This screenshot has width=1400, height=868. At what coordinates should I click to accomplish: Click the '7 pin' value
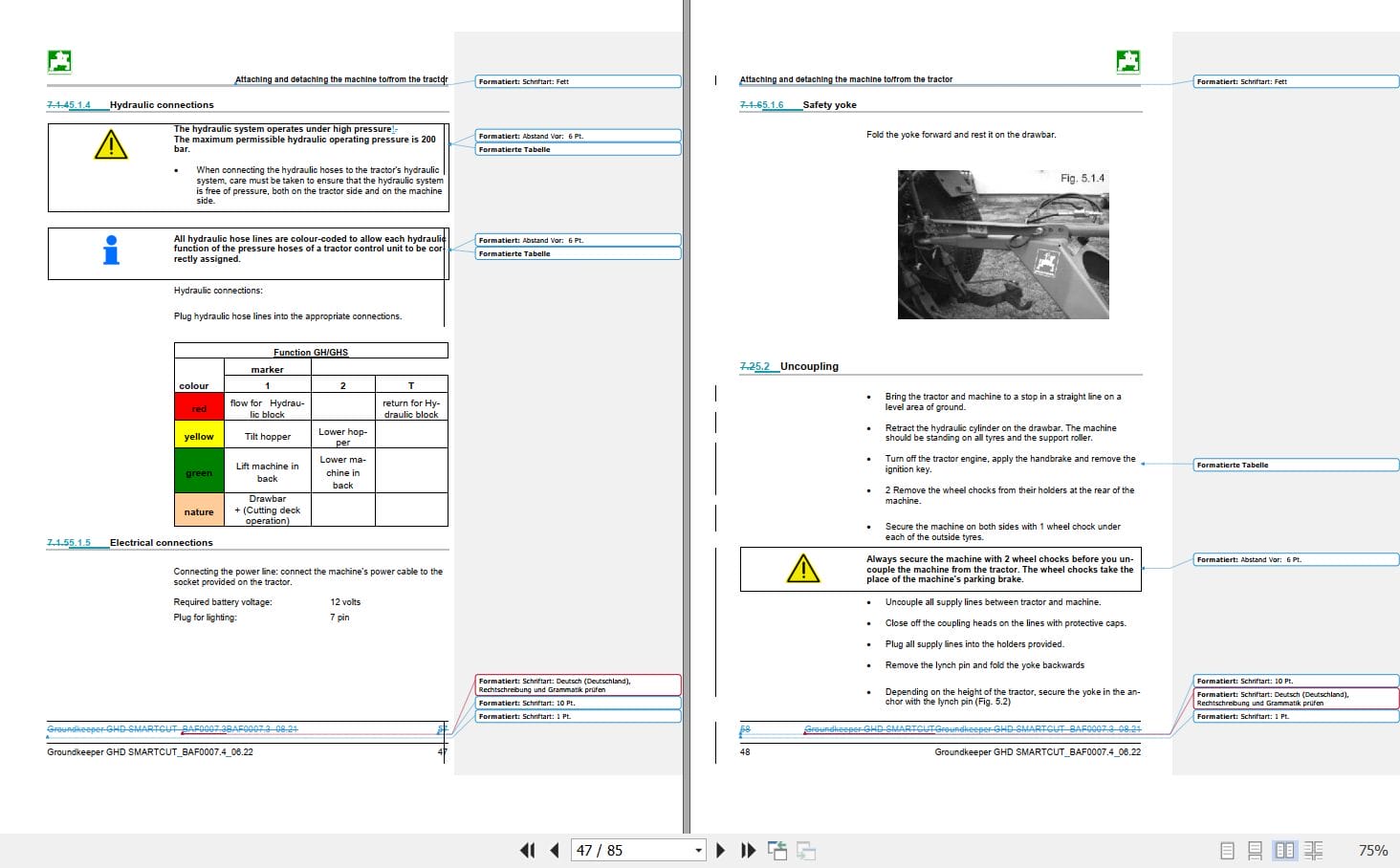point(339,618)
